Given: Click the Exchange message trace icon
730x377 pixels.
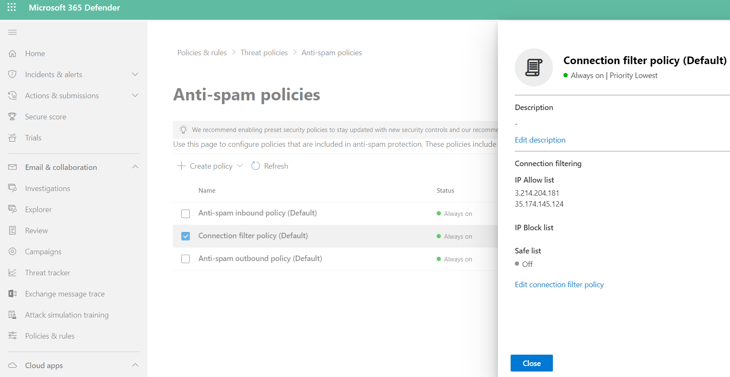Looking at the screenshot, I should [13, 294].
